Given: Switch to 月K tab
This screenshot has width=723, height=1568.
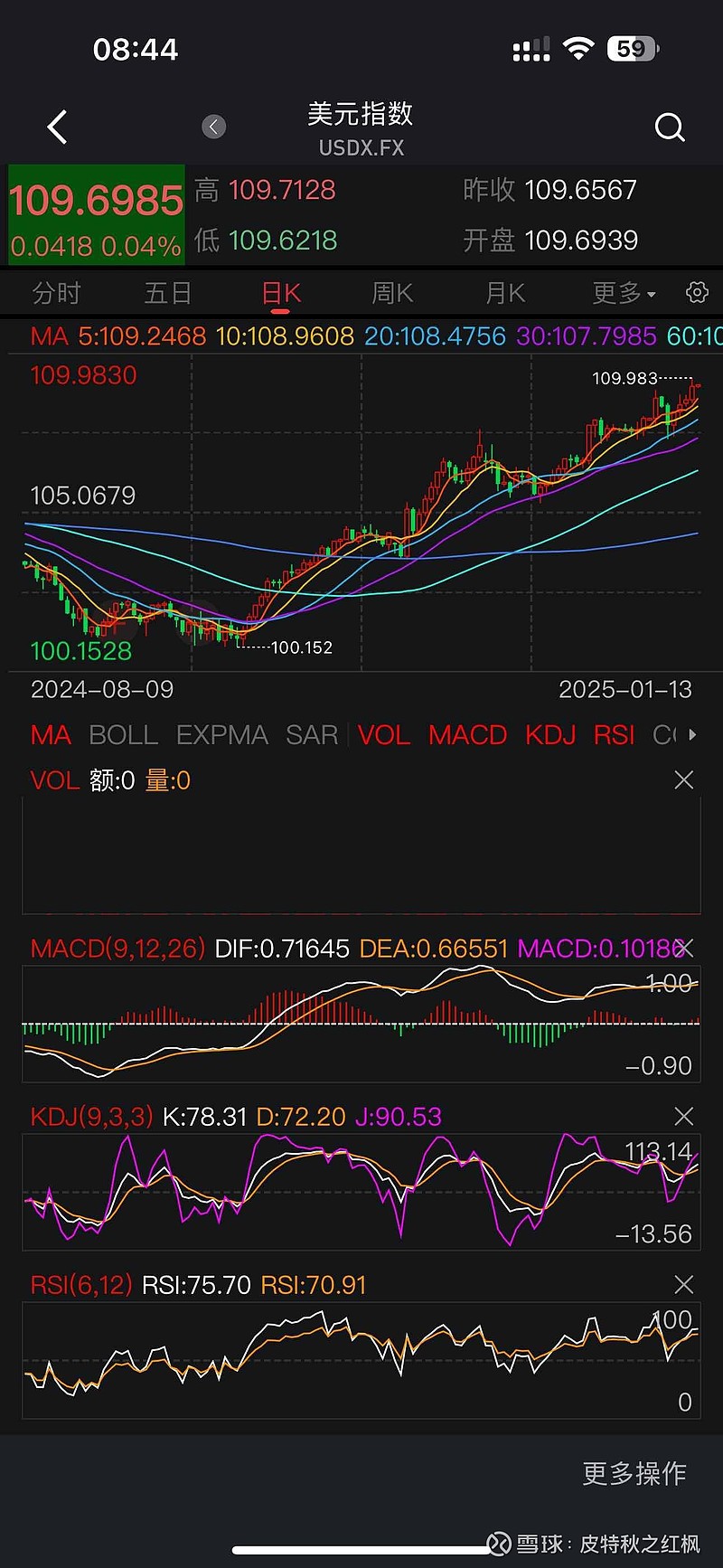Looking at the screenshot, I should [505, 293].
